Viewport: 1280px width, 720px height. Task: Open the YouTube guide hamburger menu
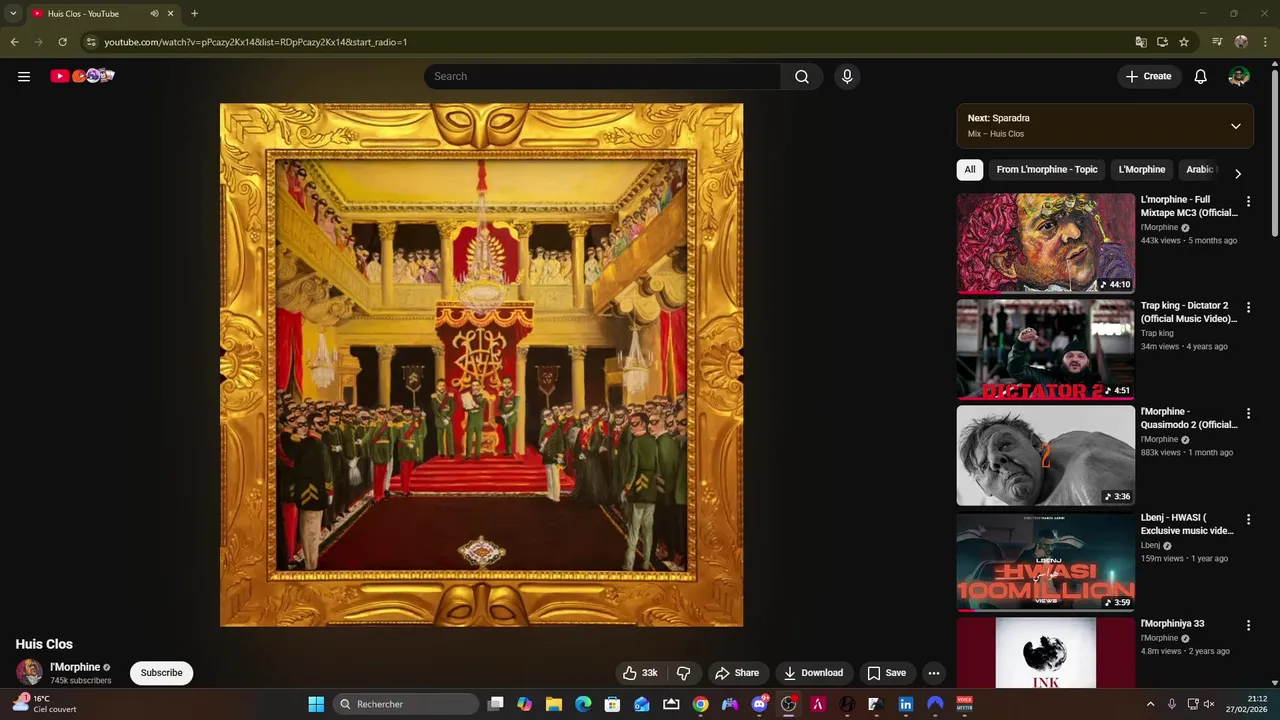(x=24, y=76)
